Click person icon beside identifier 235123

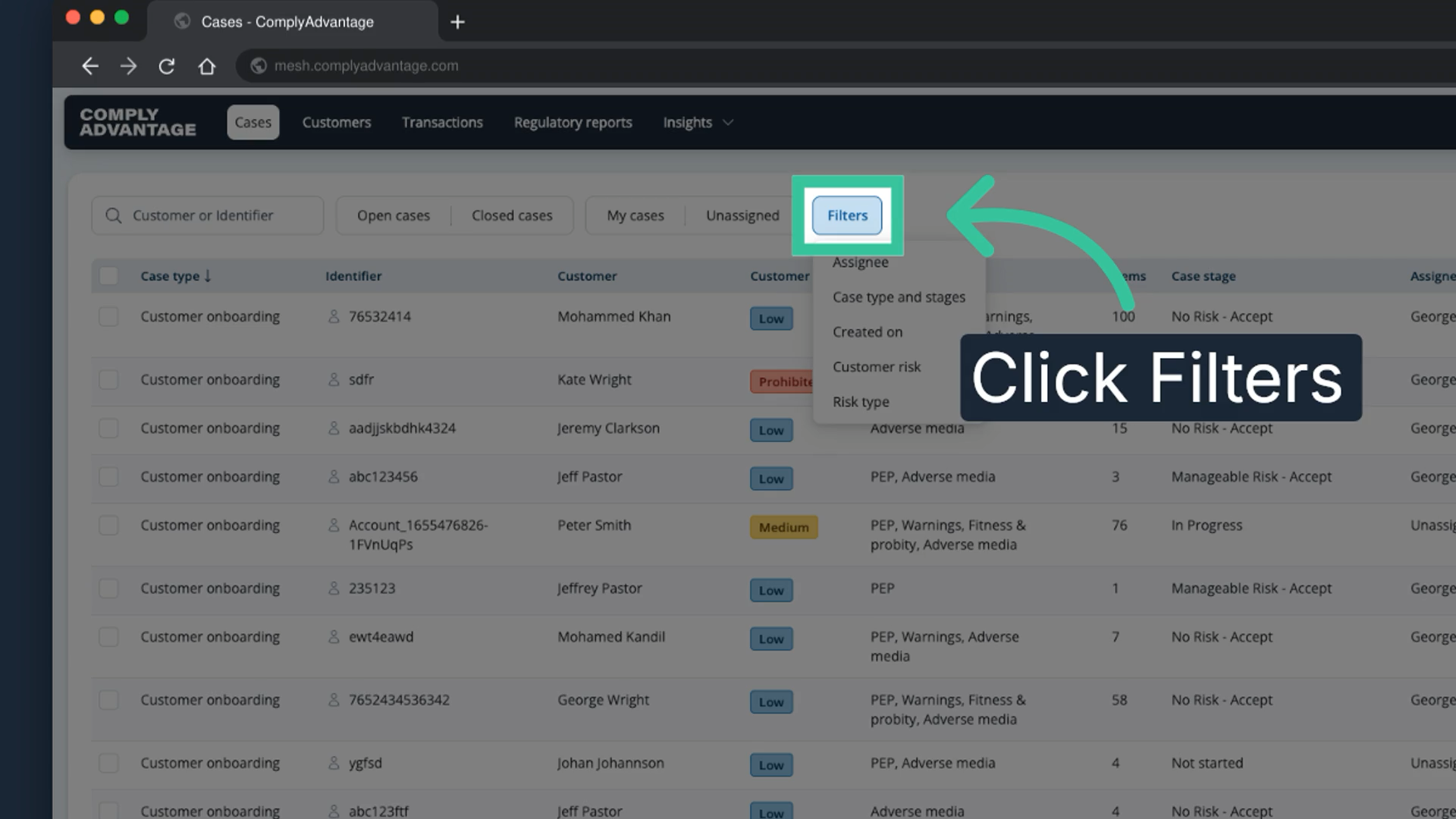pos(334,588)
